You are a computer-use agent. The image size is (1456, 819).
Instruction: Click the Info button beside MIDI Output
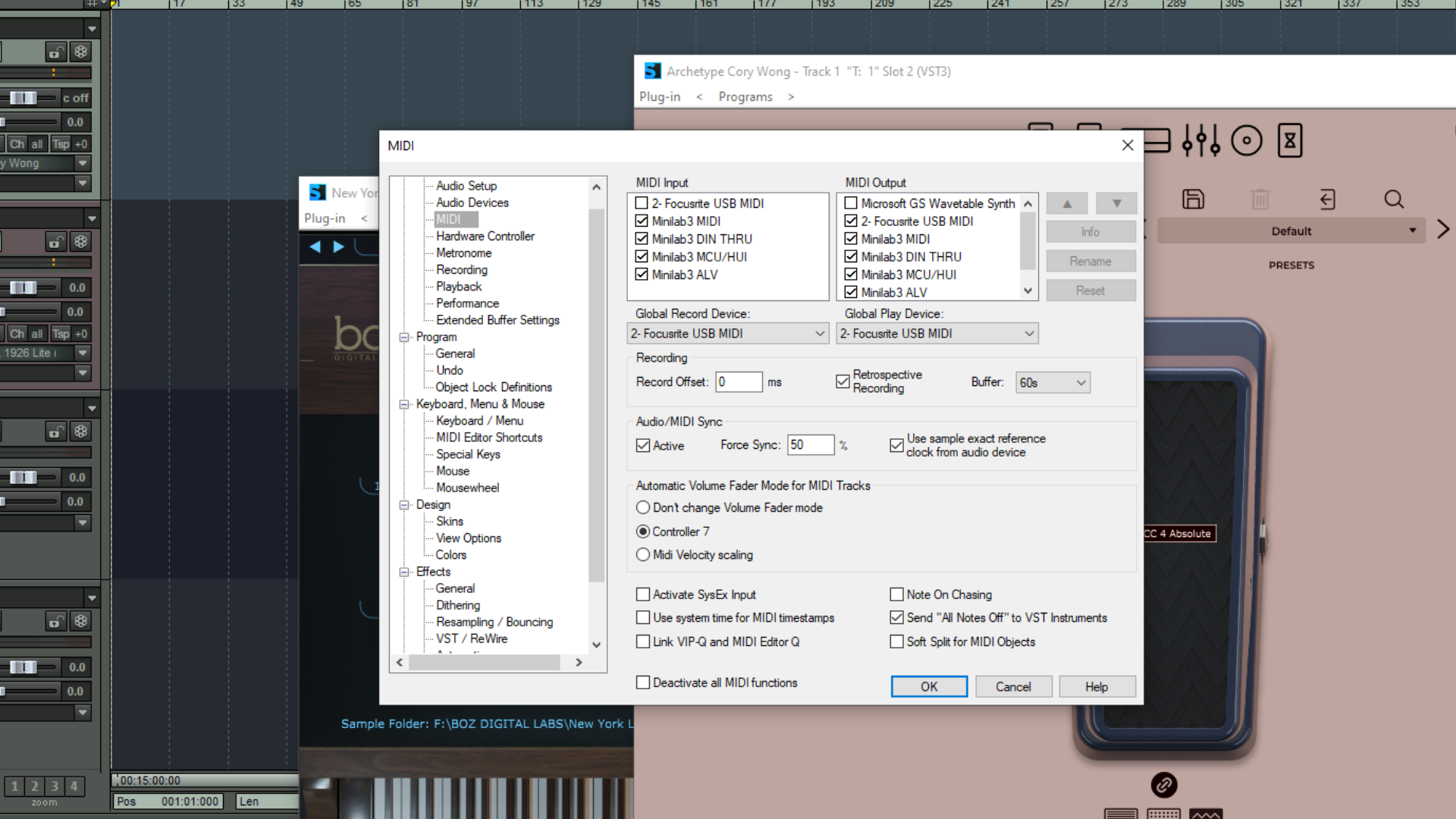1090,232
